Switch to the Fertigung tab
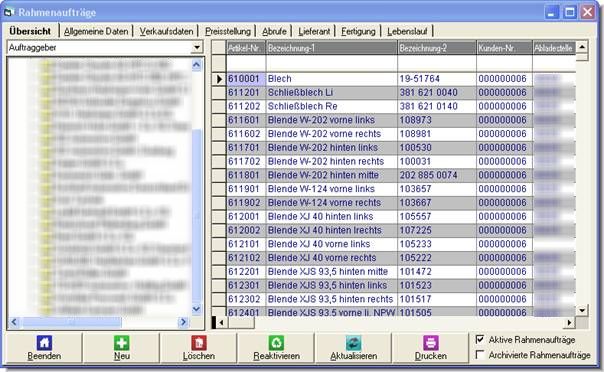The width and height of the screenshot is (604, 372). pyautogui.click(x=358, y=31)
